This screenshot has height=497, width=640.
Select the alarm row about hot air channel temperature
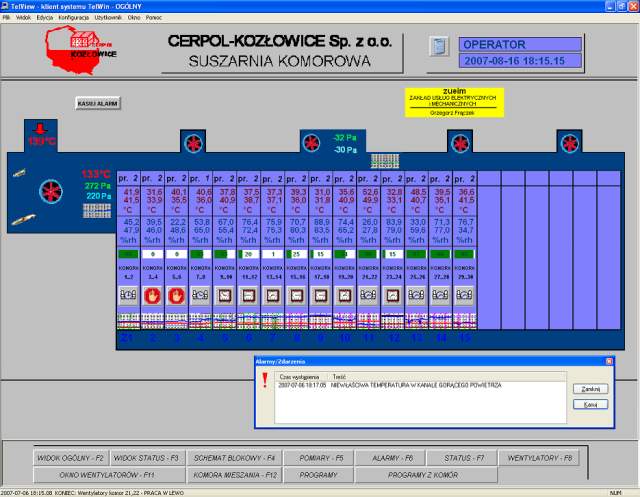pos(420,385)
